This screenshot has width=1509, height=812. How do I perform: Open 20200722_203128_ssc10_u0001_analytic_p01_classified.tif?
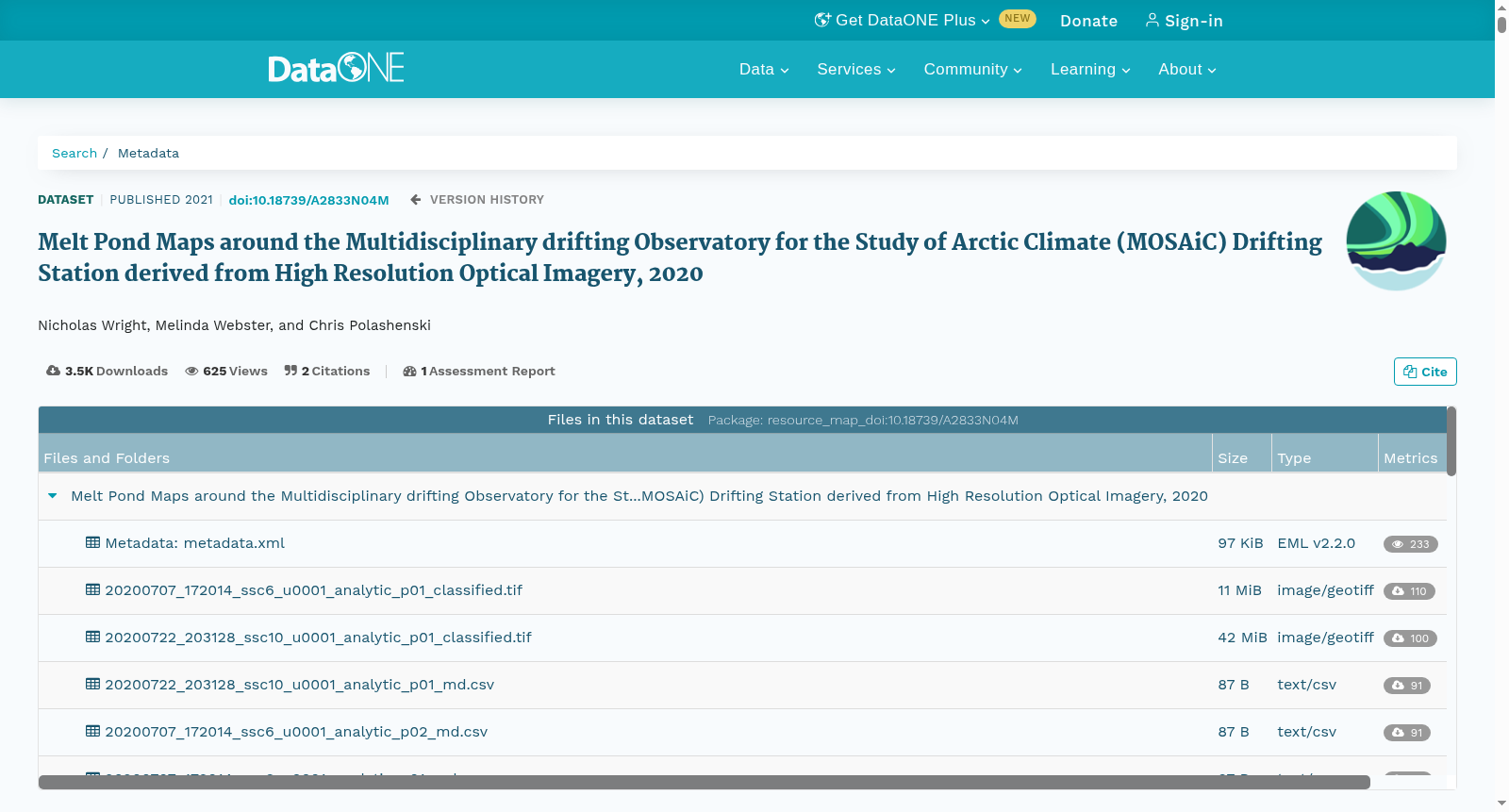[318, 638]
